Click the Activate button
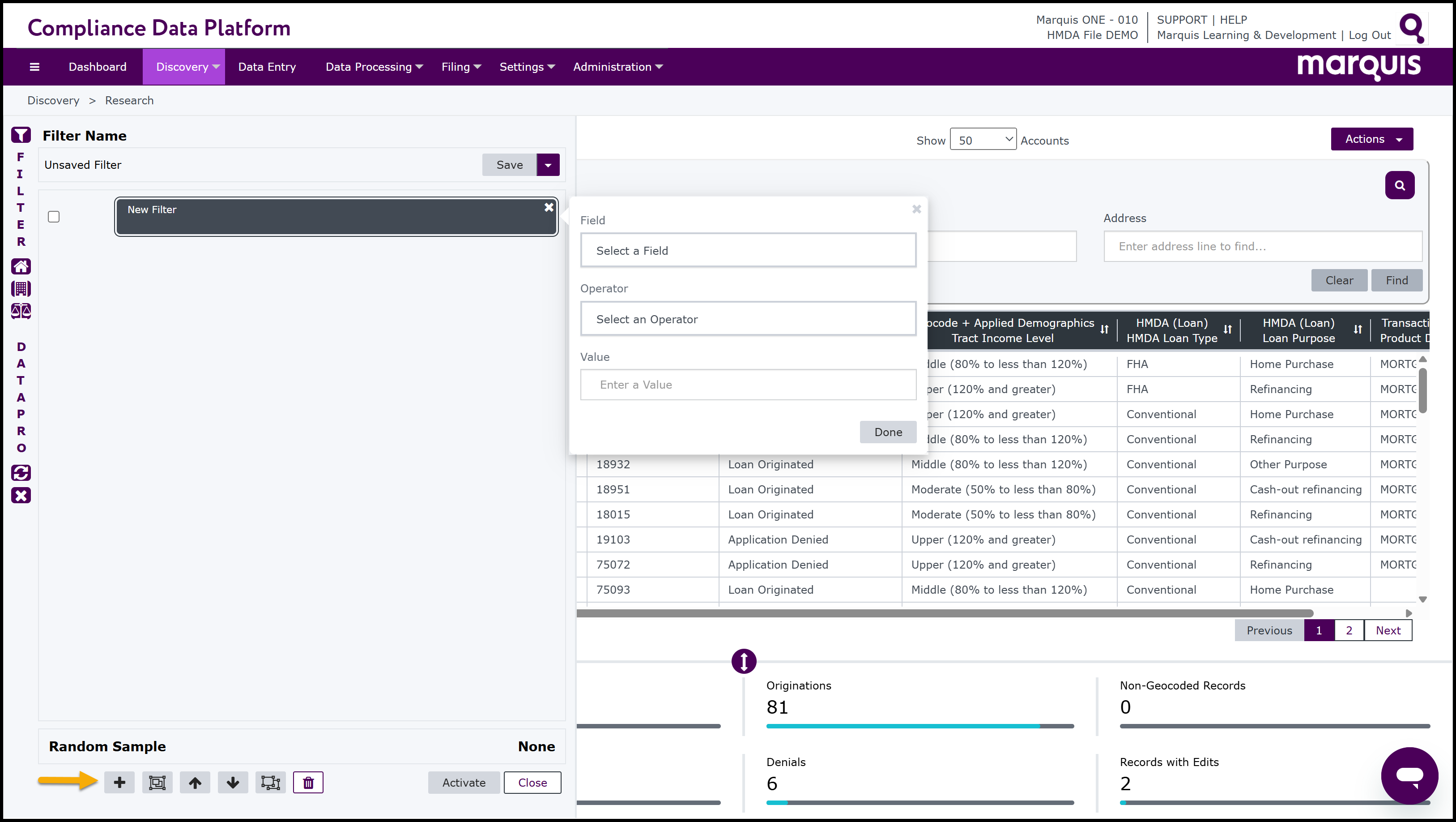 pyautogui.click(x=464, y=783)
